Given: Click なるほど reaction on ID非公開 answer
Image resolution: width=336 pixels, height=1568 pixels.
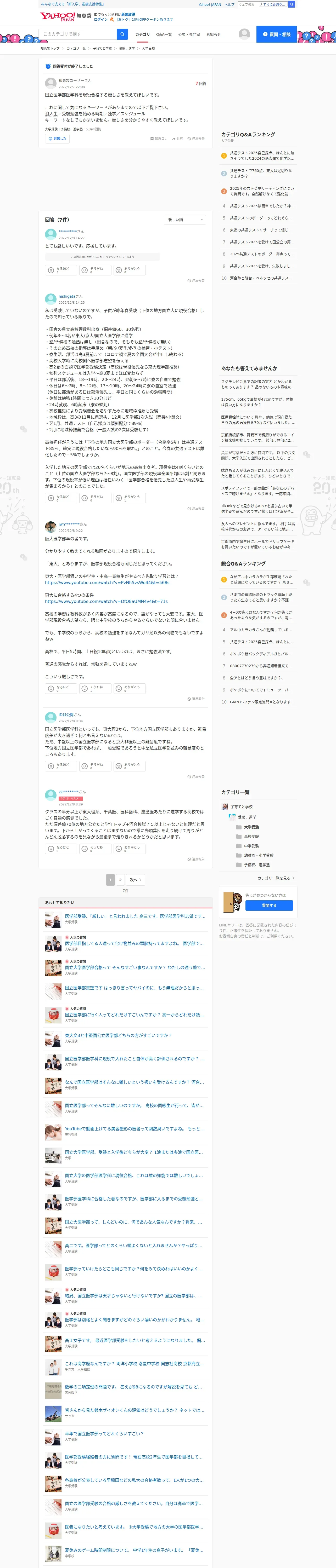Looking at the screenshot, I should [61, 766].
